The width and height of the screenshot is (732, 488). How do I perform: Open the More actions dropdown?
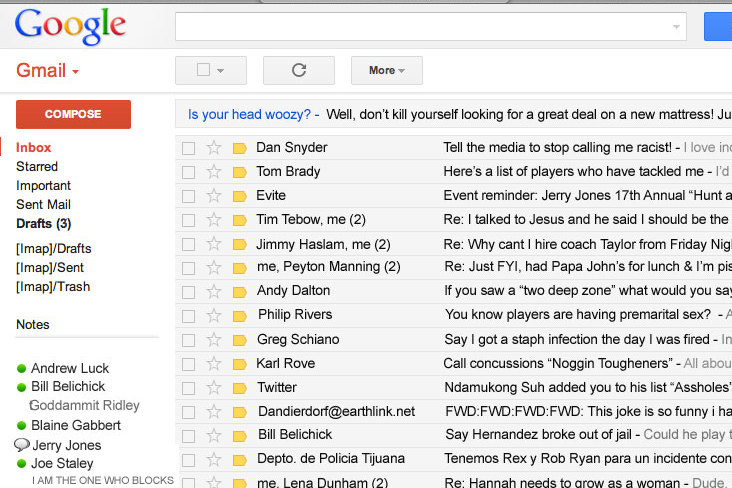point(387,71)
